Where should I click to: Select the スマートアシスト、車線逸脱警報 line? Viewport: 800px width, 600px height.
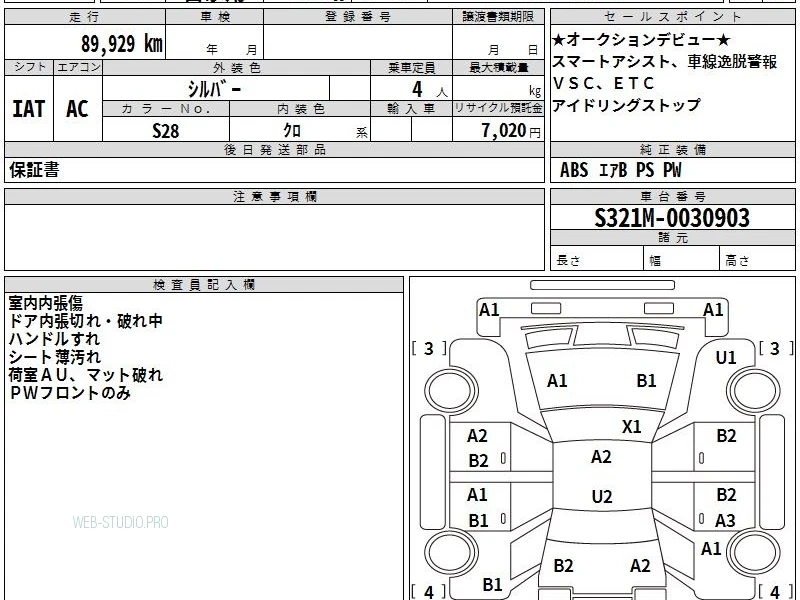pyautogui.click(x=664, y=62)
